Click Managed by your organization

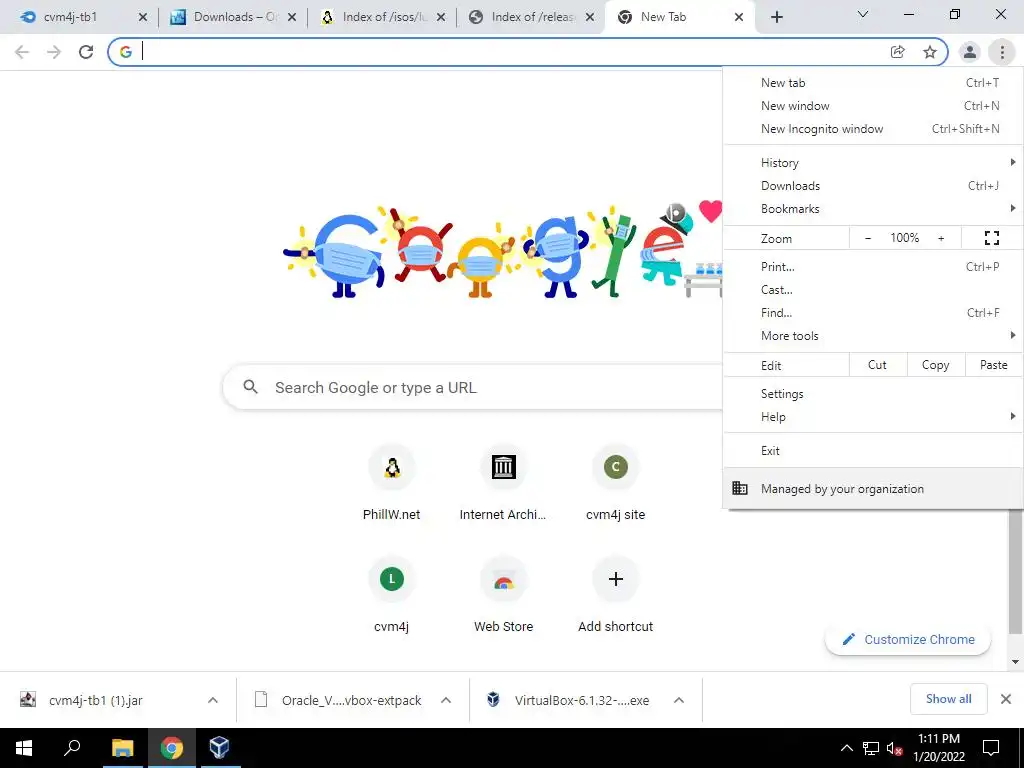pyautogui.click(x=873, y=488)
